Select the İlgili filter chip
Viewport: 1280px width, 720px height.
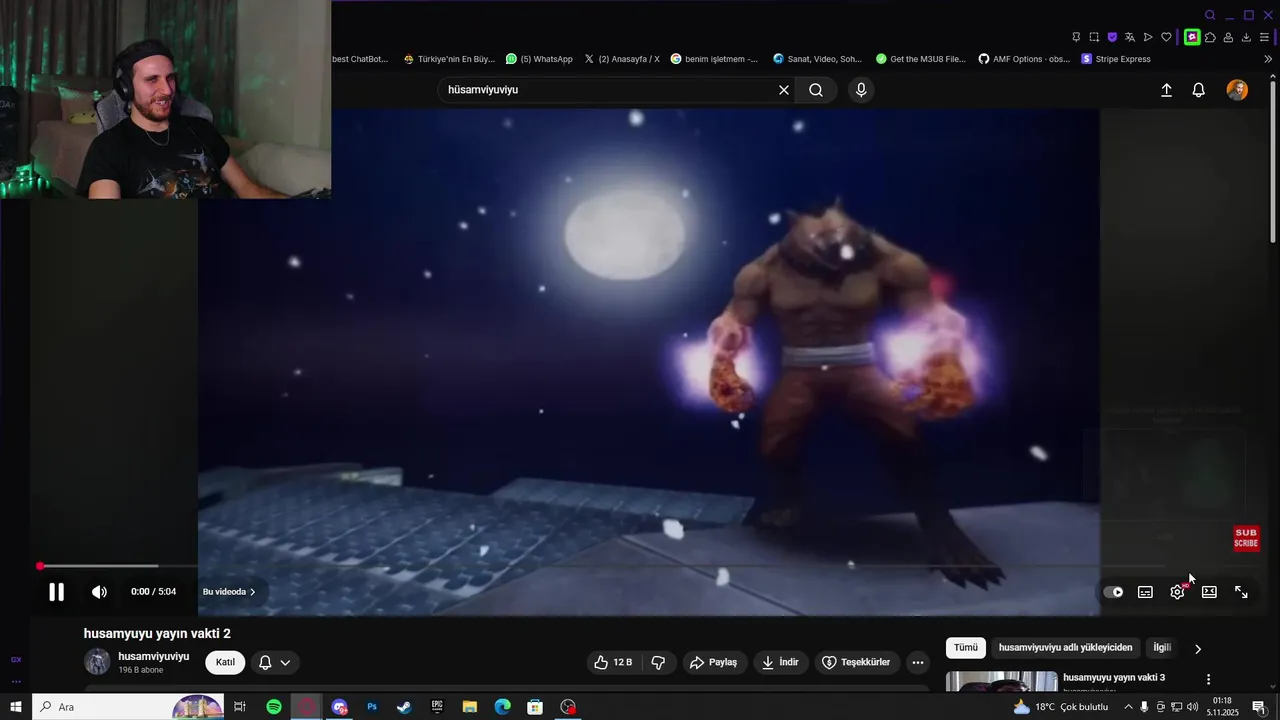pyautogui.click(x=1162, y=648)
